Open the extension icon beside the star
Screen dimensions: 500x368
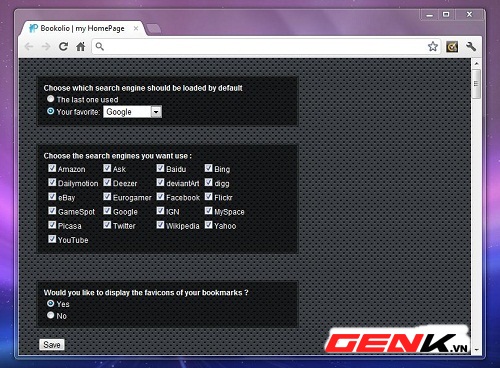(x=452, y=47)
